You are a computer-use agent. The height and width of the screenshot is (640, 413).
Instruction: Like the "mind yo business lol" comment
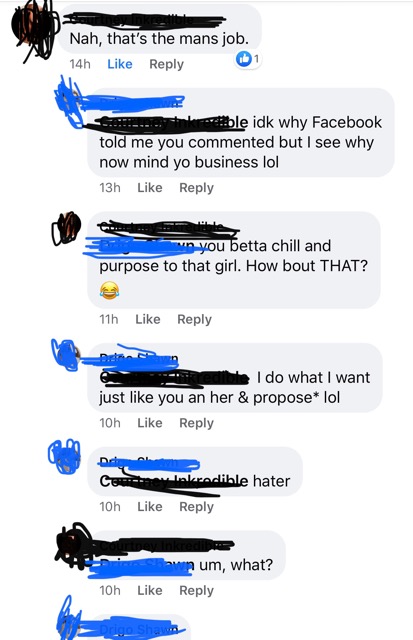point(150,188)
